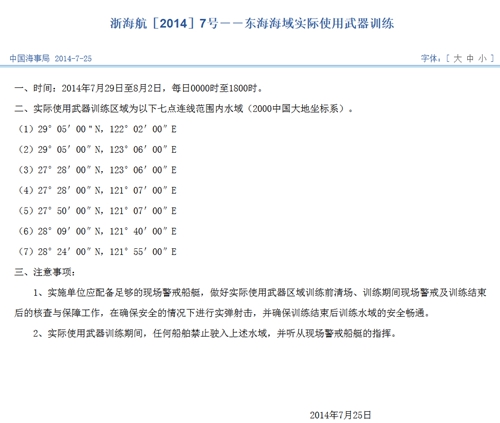The height and width of the screenshot is (423, 500).
Task: Click coordinate row (3) 27°28′00″N 123°06′
Action: [97, 170]
